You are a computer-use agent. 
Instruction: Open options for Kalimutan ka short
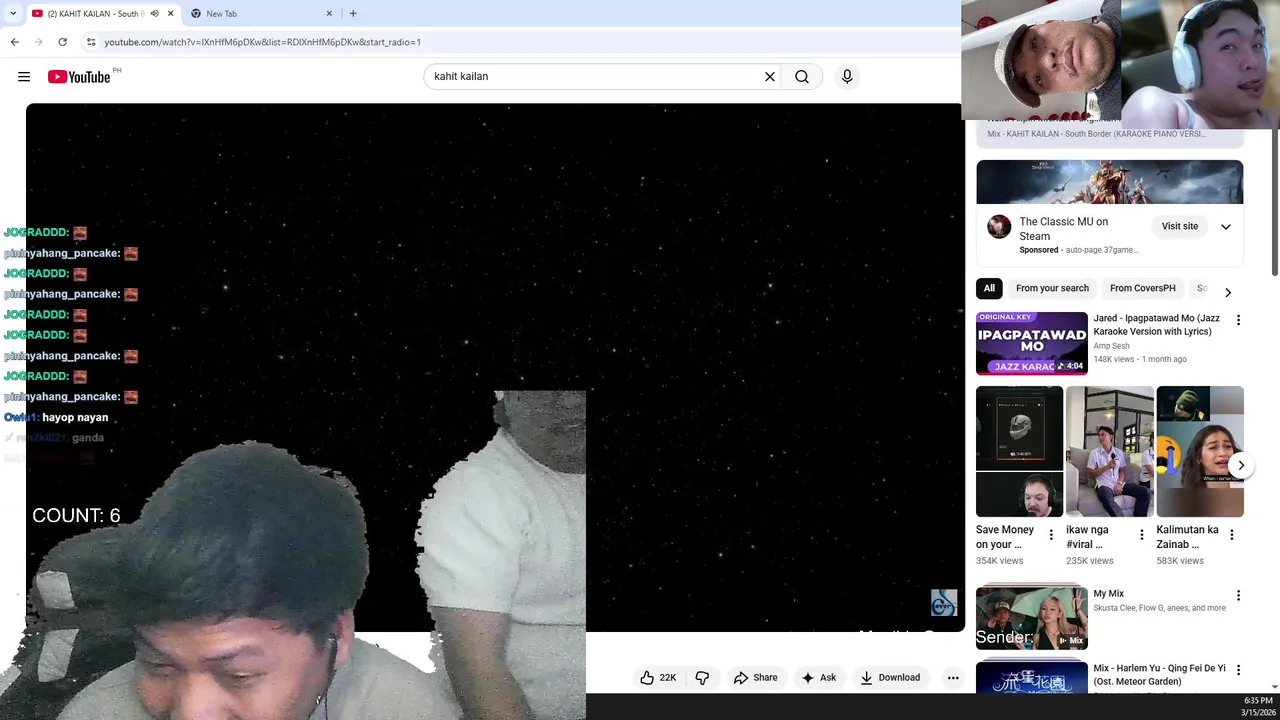coord(1231,535)
